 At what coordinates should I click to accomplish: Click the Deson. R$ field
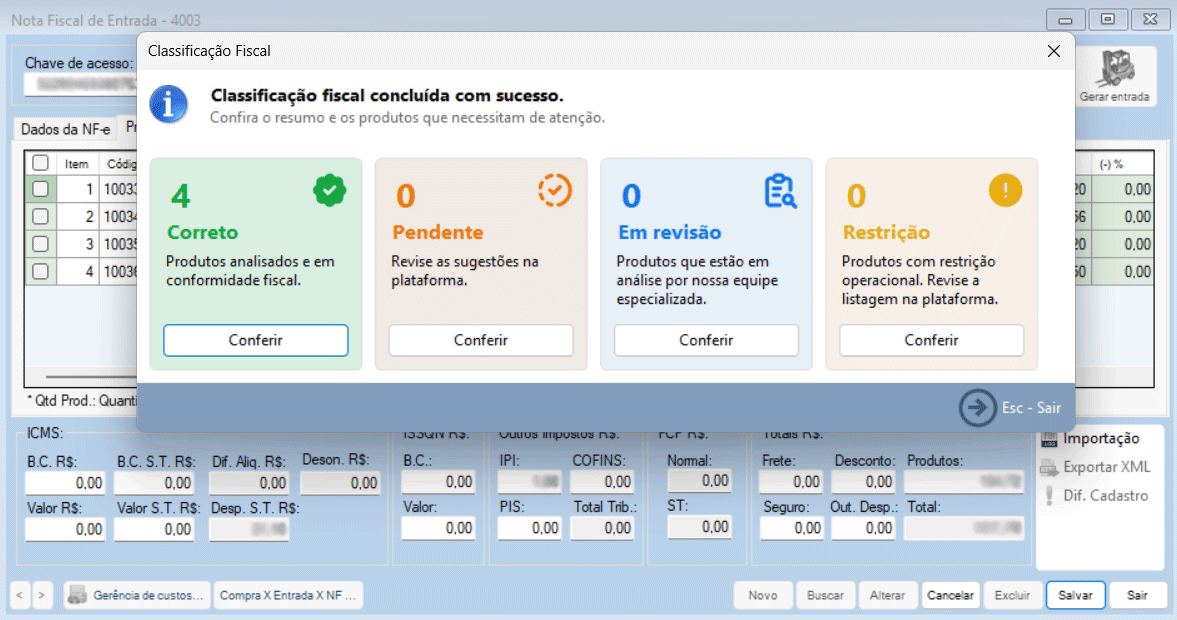(x=340, y=483)
